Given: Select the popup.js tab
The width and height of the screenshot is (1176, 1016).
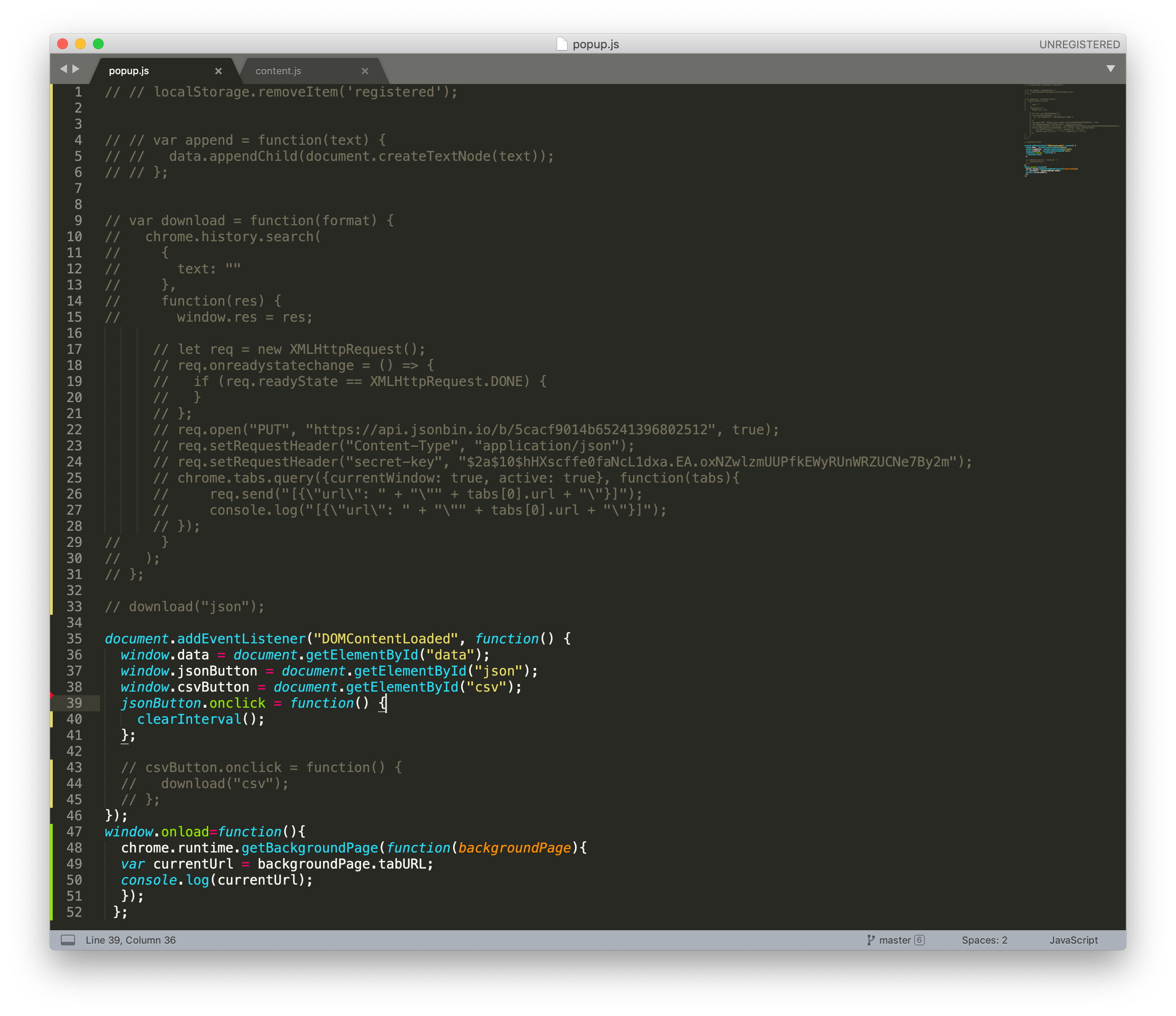Looking at the screenshot, I should (129, 71).
